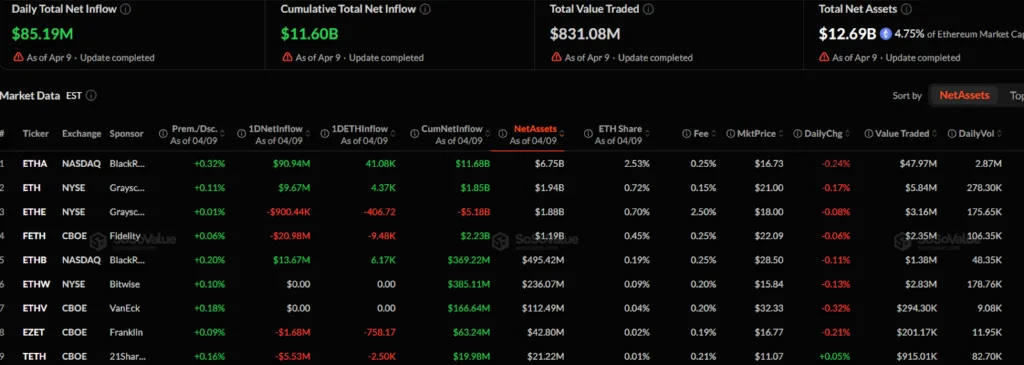Open ETHV ticker row
This screenshot has width=1024, height=365.
point(35,308)
